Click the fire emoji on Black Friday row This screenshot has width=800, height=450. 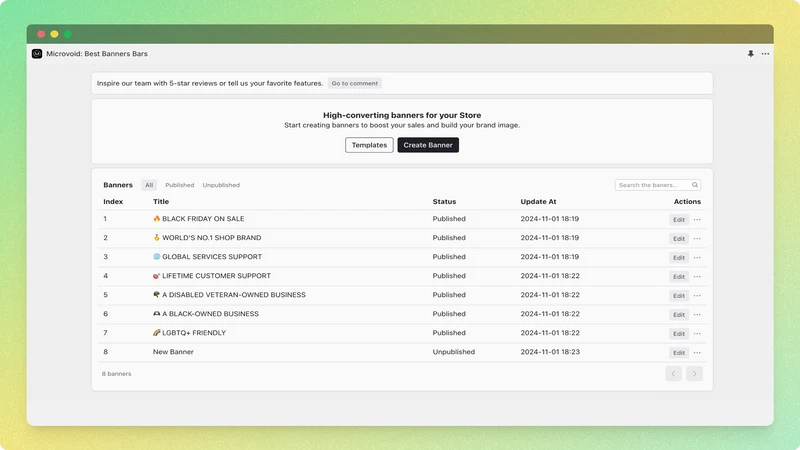[157, 218]
